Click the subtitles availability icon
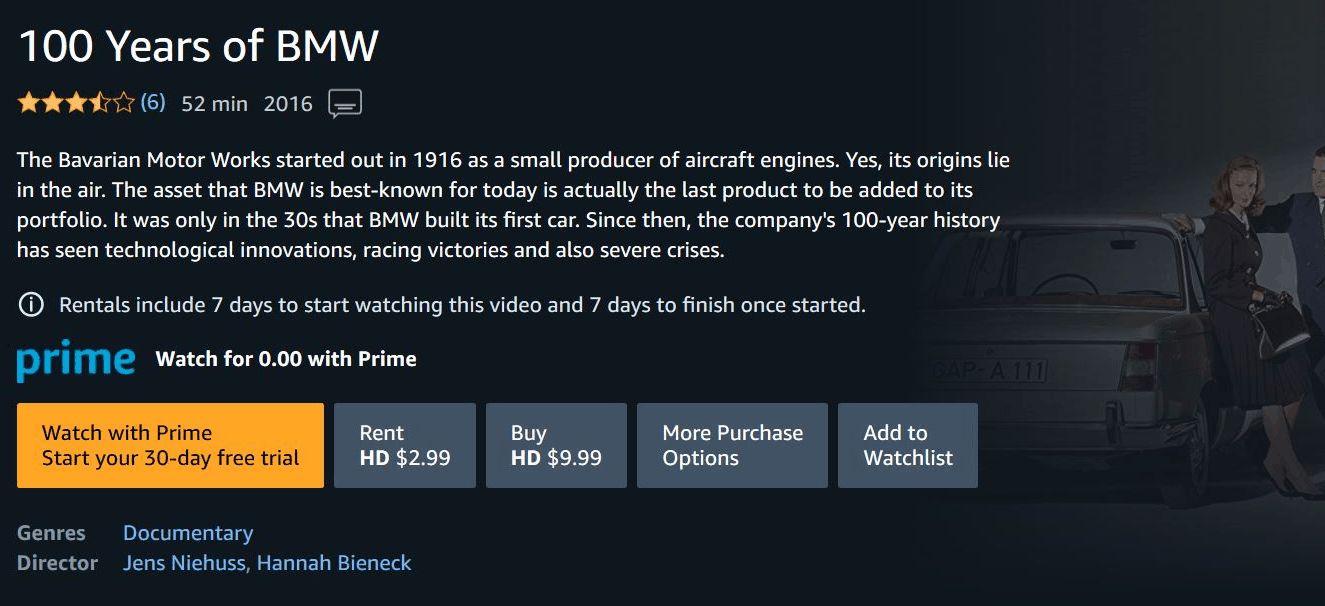This screenshot has width=1325, height=606. click(x=345, y=103)
